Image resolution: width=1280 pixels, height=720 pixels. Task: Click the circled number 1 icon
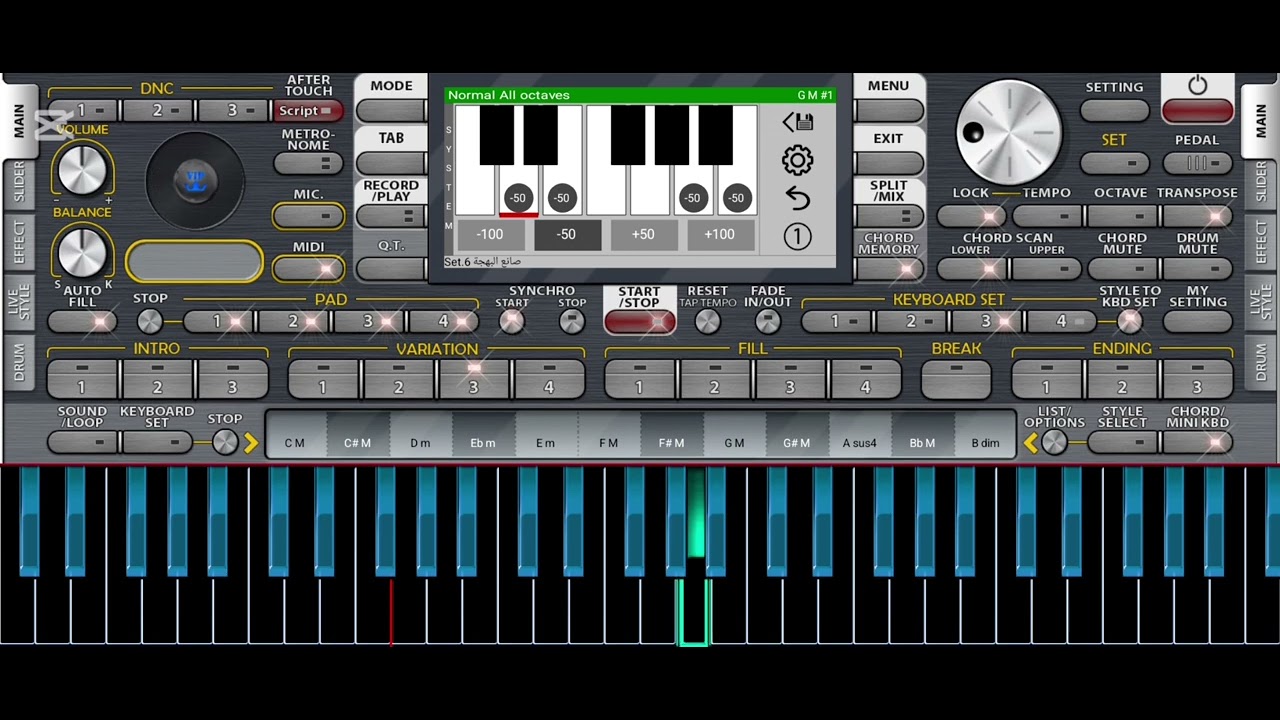point(797,237)
